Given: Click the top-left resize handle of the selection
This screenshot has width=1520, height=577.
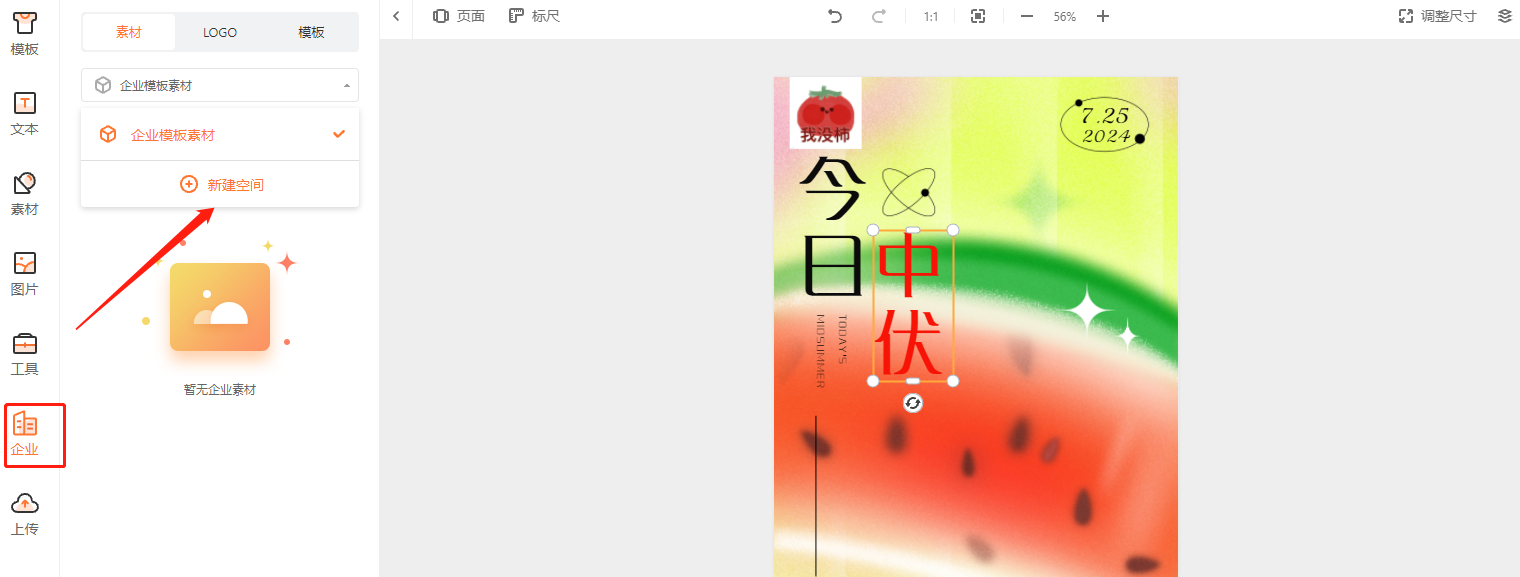Looking at the screenshot, I should pyautogui.click(x=873, y=230).
